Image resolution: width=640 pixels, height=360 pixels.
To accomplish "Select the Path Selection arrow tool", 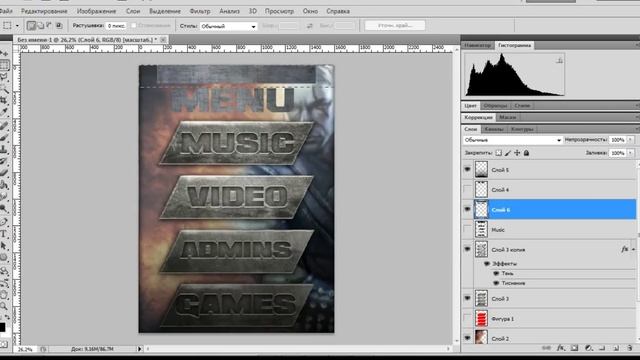I will click(x=4, y=246).
